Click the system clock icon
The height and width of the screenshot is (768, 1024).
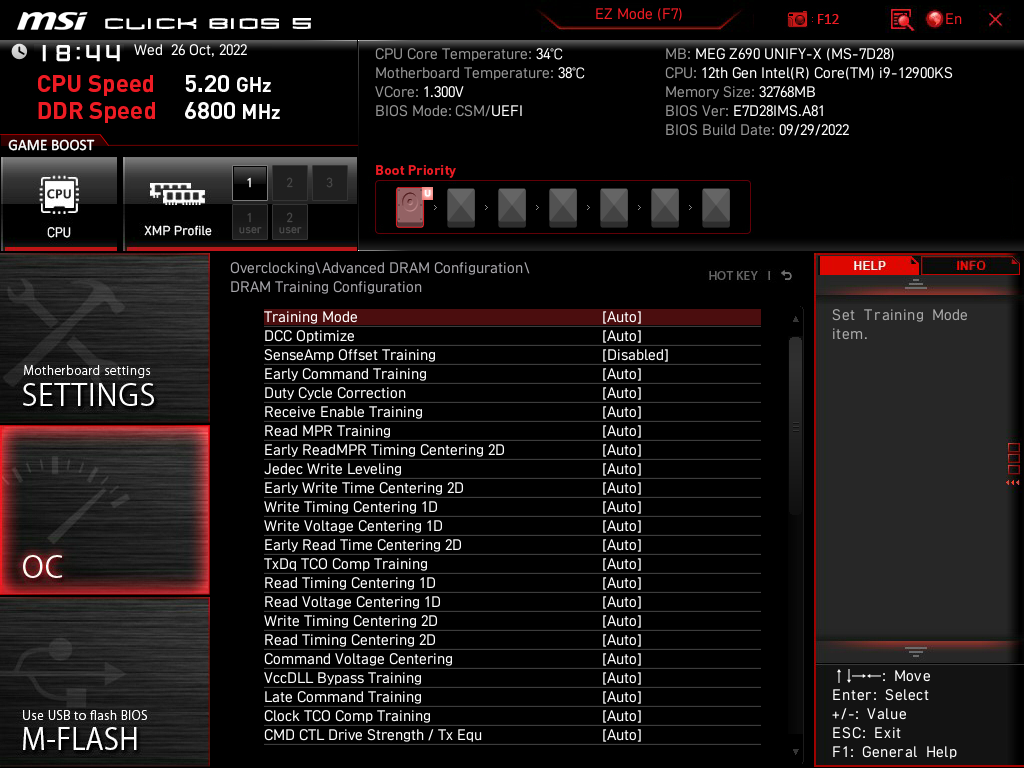point(20,51)
